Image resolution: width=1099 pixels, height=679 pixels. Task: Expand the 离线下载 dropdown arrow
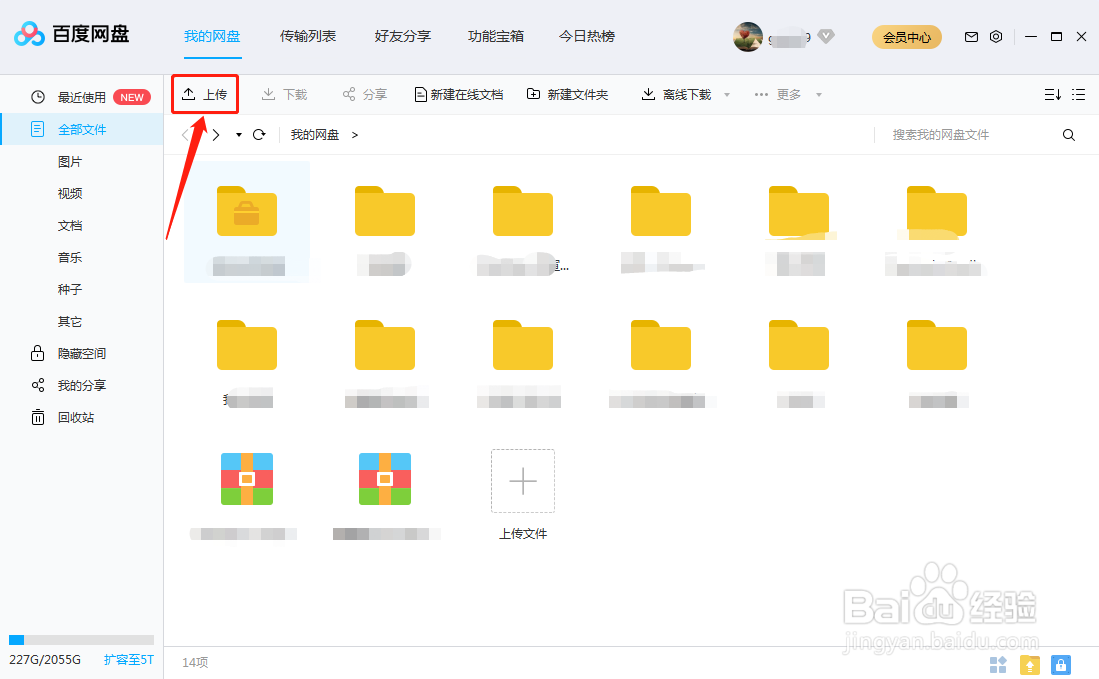tap(727, 95)
